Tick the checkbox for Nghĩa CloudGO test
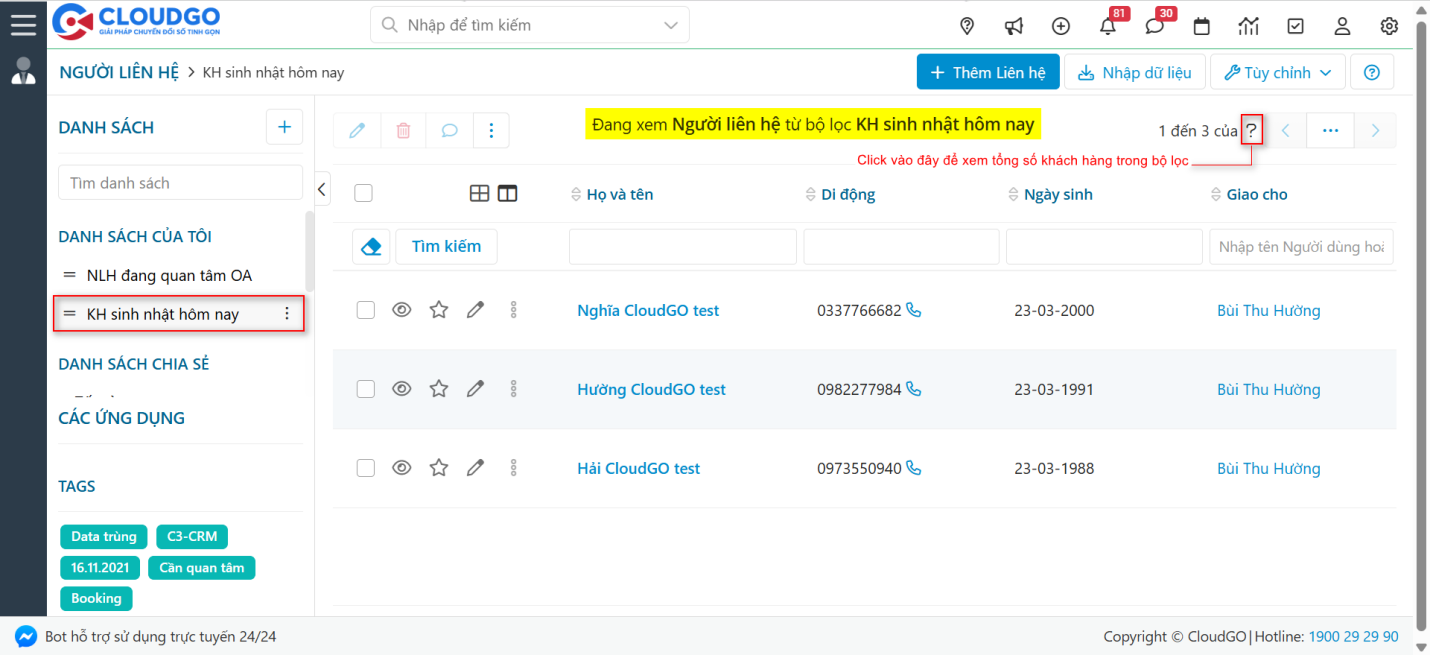 (366, 310)
